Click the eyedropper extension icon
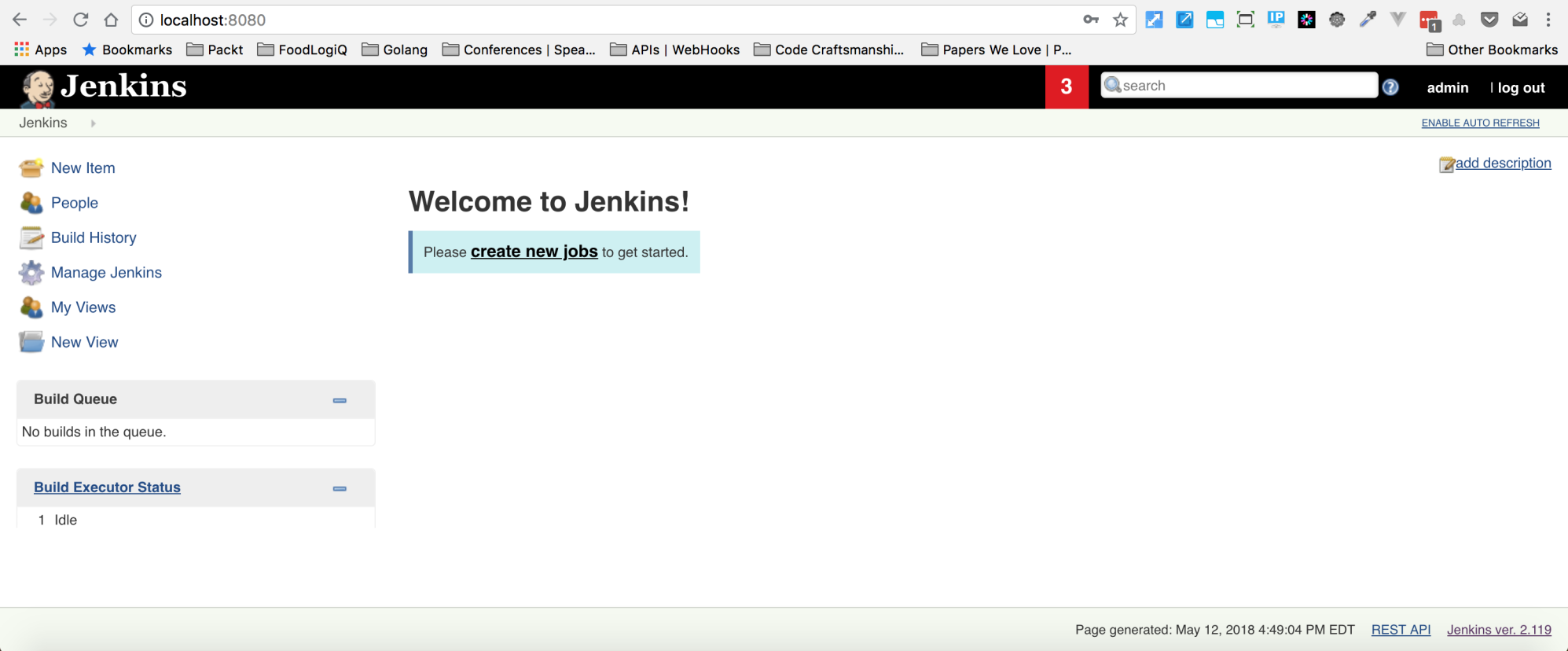This screenshot has width=1568, height=651. [x=1368, y=20]
